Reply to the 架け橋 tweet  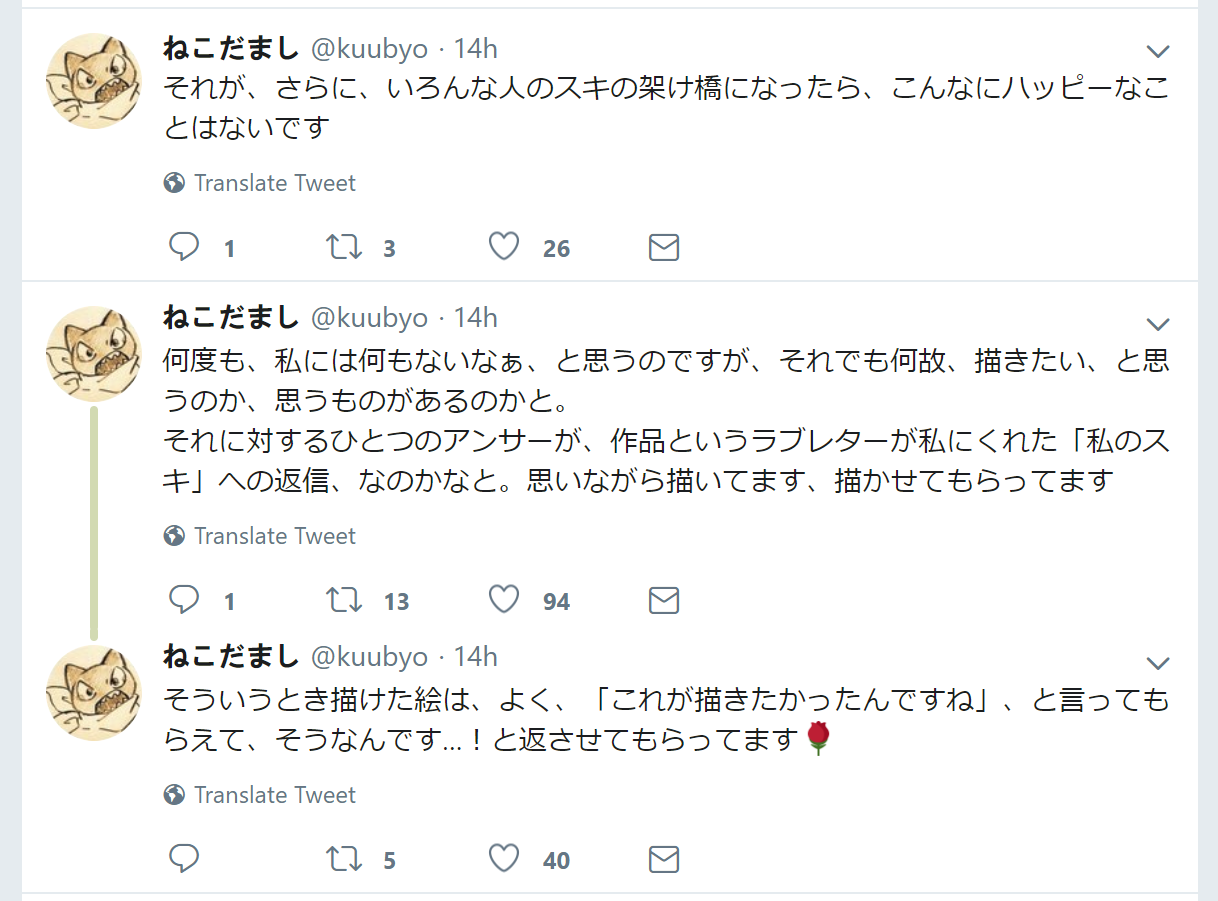[x=184, y=247]
